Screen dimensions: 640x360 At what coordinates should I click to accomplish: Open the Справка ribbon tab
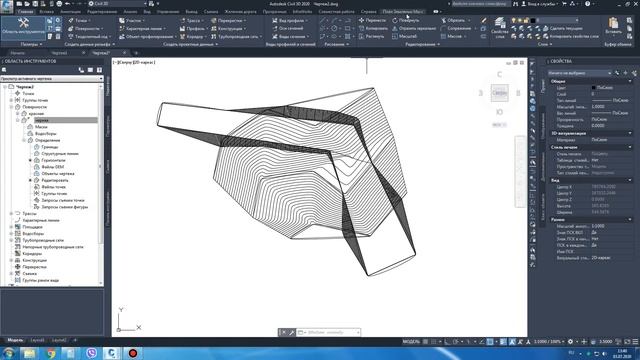pos(369,11)
